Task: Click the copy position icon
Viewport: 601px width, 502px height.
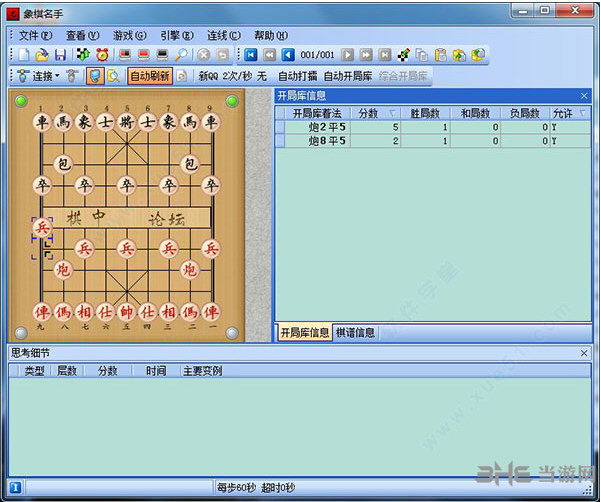Action: [x=422, y=55]
